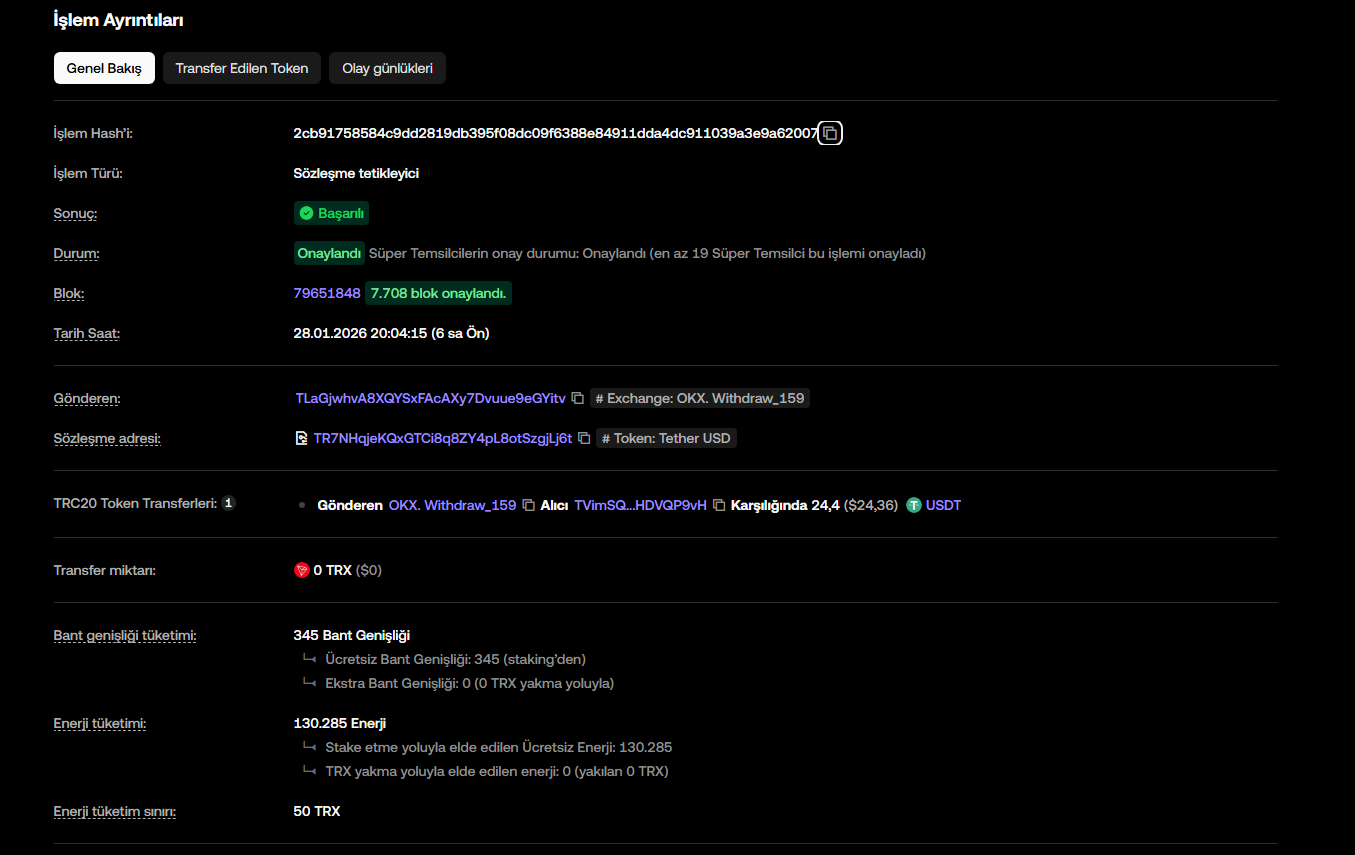Click the '# Exchange: OKX. Withdraw_159' tag
The image size is (1355, 855).
pos(700,398)
